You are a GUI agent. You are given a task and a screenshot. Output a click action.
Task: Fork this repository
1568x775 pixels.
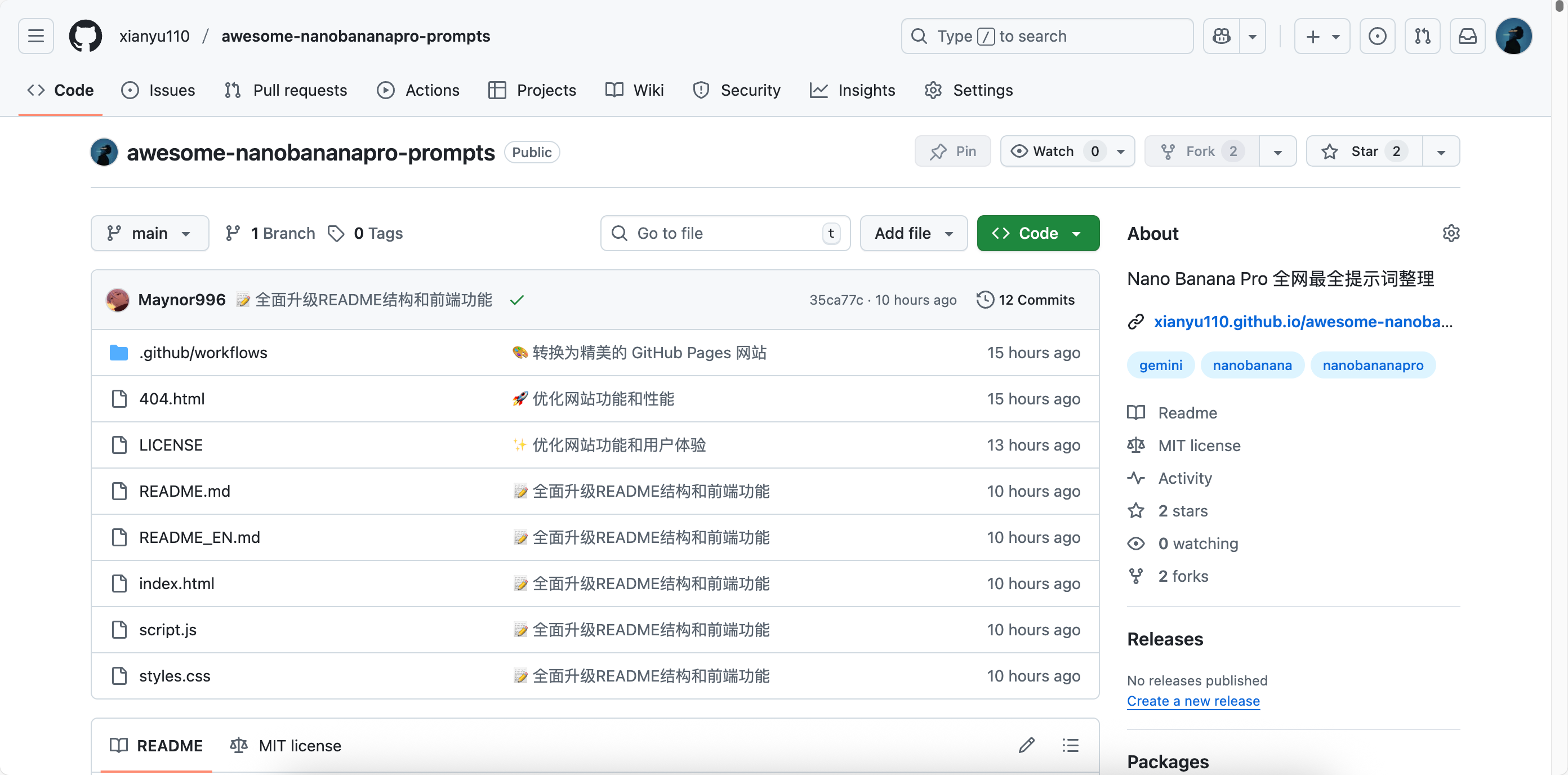[1201, 151]
